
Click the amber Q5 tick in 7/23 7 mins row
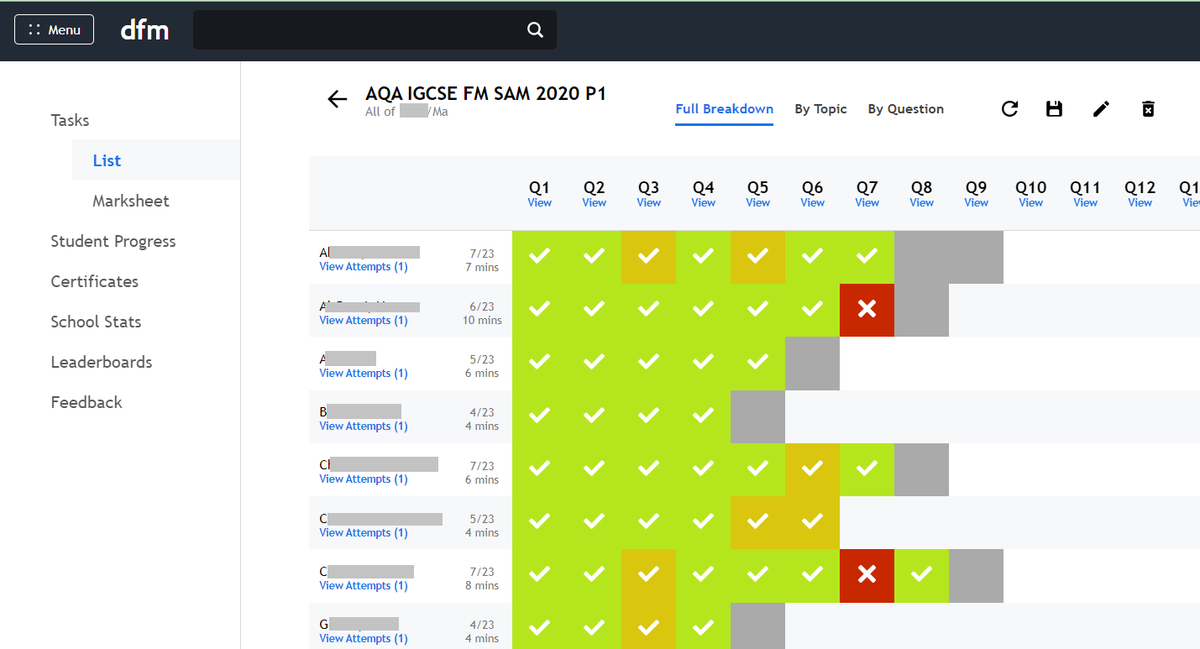point(758,257)
